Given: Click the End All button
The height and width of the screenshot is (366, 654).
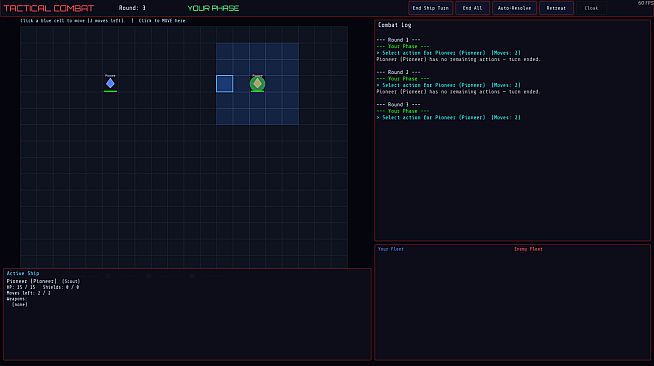Looking at the screenshot, I should [x=472, y=8].
